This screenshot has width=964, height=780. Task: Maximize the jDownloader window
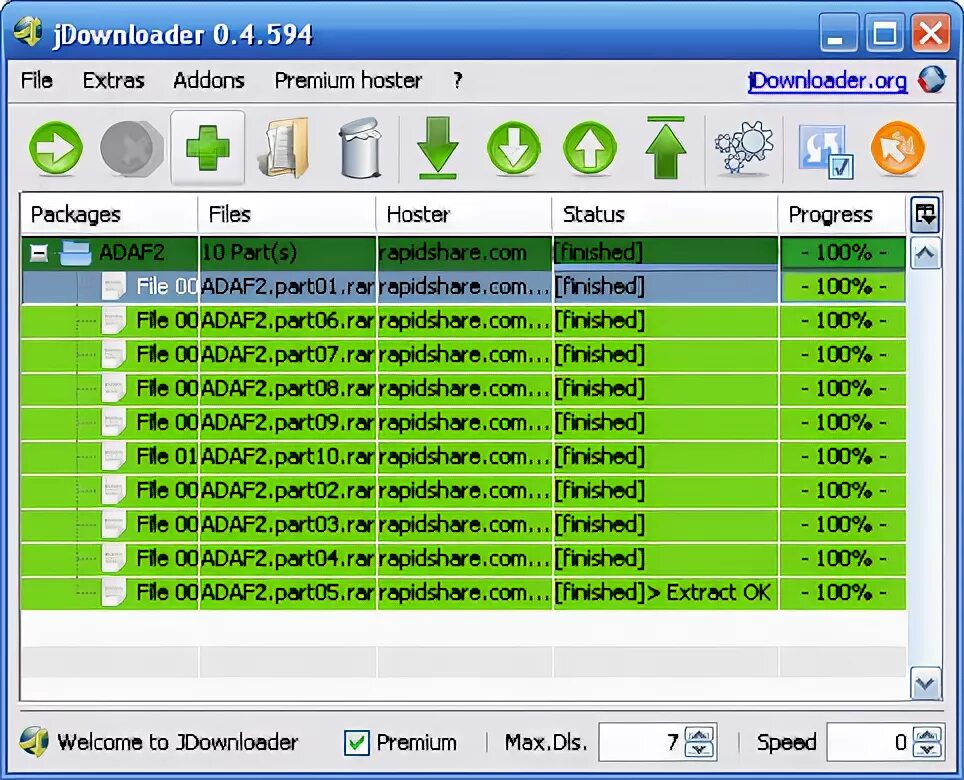(884, 33)
